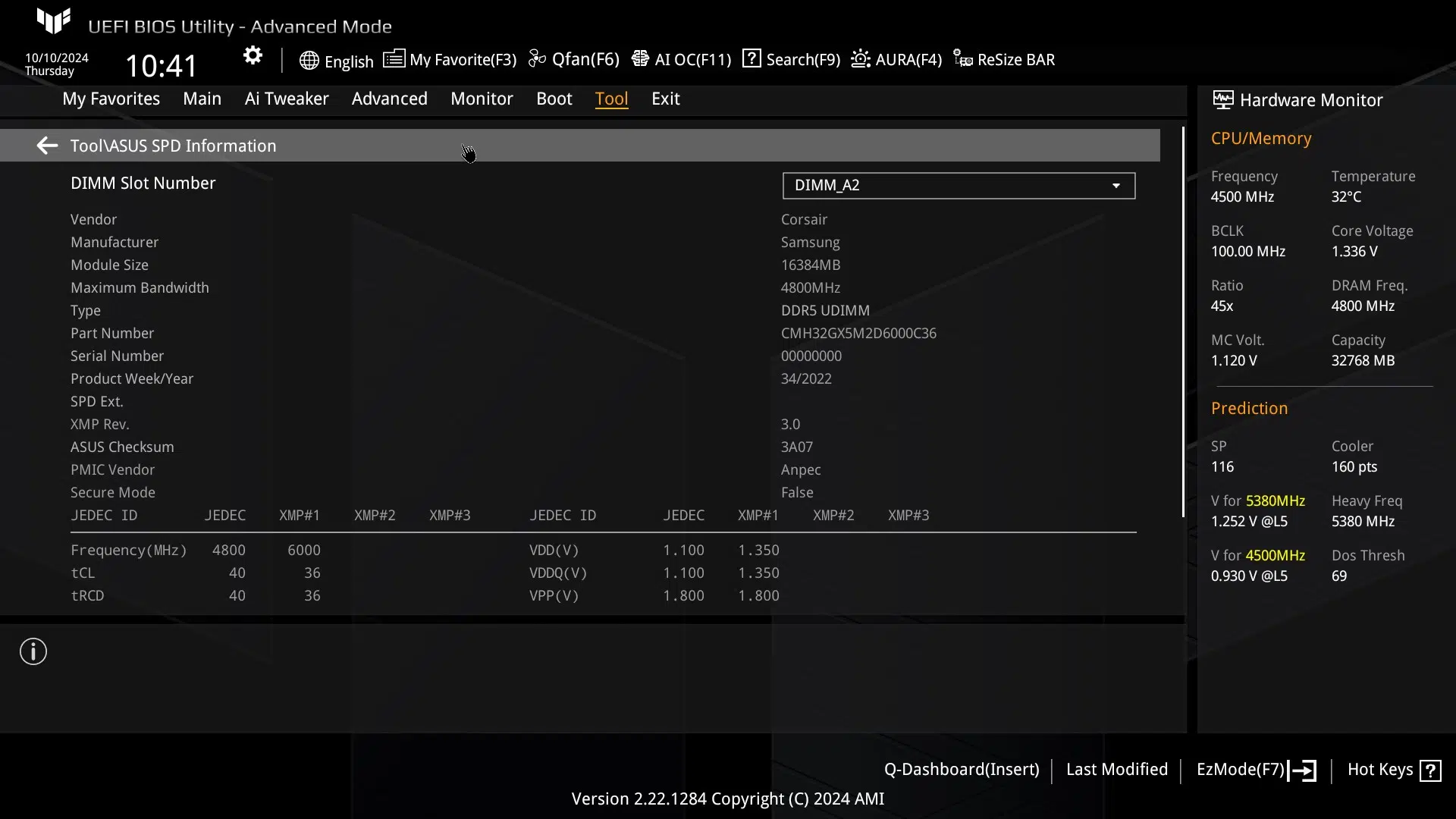1456x819 pixels.
Task: Click the Core Voltage 1.336 V reading
Action: tap(1354, 251)
